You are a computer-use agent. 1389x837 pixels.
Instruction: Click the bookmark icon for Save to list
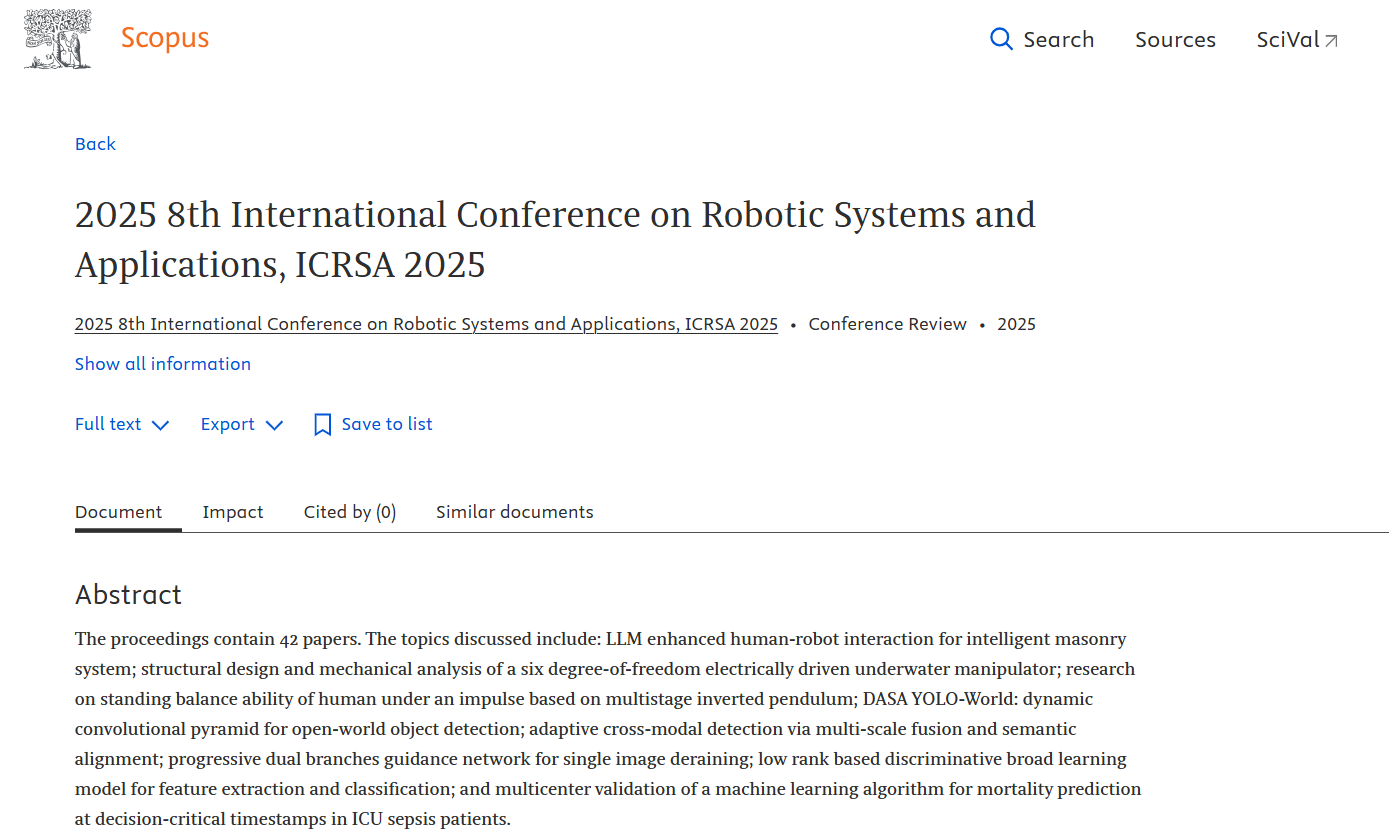[x=322, y=425]
